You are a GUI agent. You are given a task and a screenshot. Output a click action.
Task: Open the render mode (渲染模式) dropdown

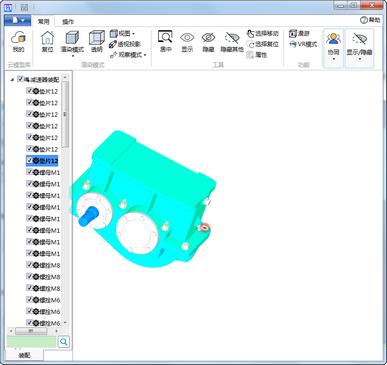point(72,43)
